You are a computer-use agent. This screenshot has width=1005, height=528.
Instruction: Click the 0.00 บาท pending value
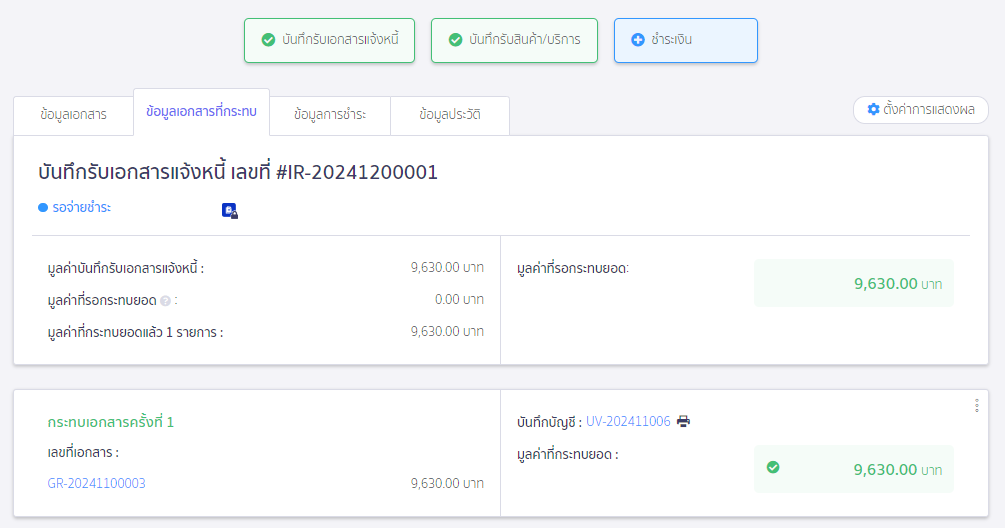459,299
